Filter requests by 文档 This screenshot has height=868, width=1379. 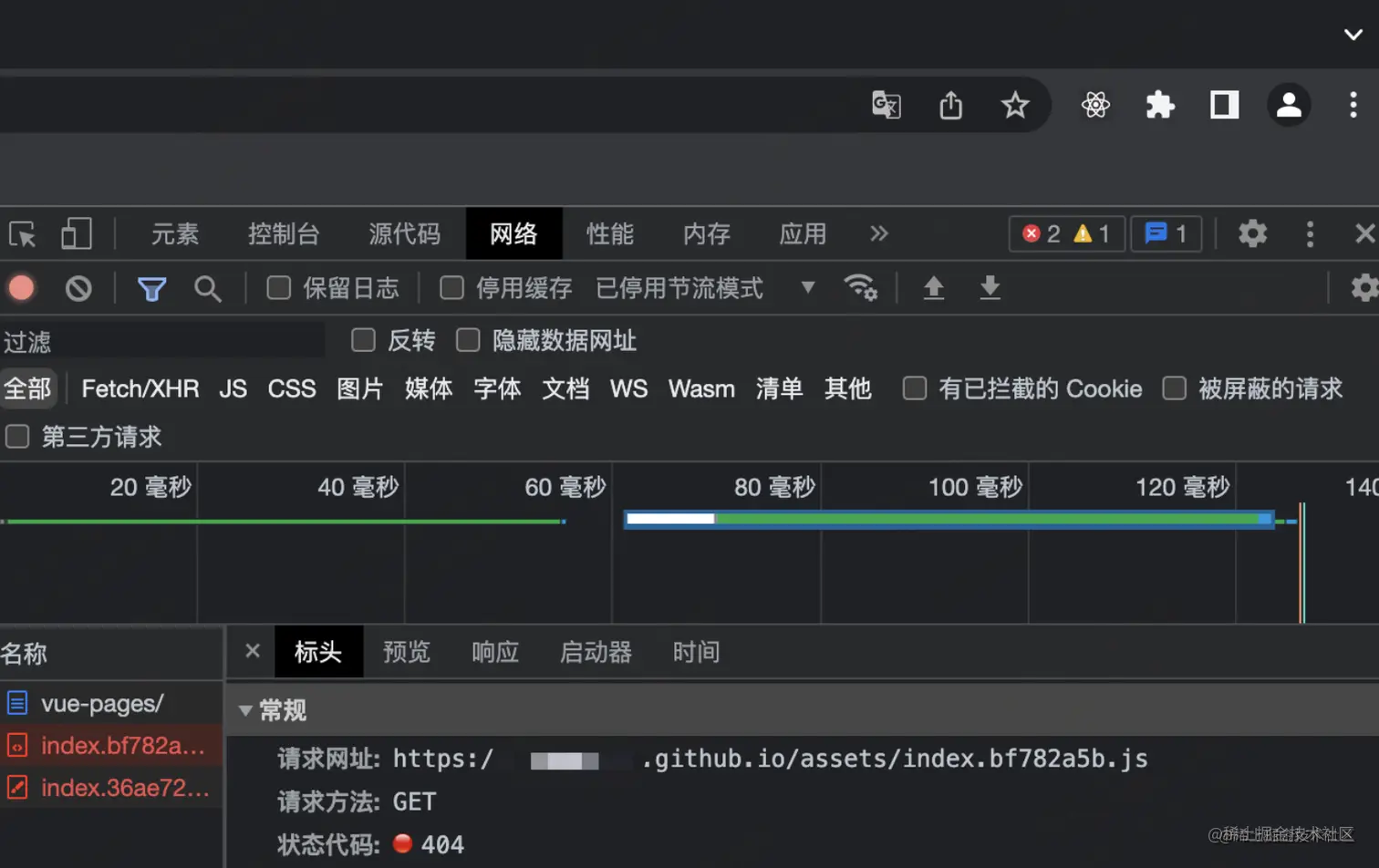coord(565,388)
